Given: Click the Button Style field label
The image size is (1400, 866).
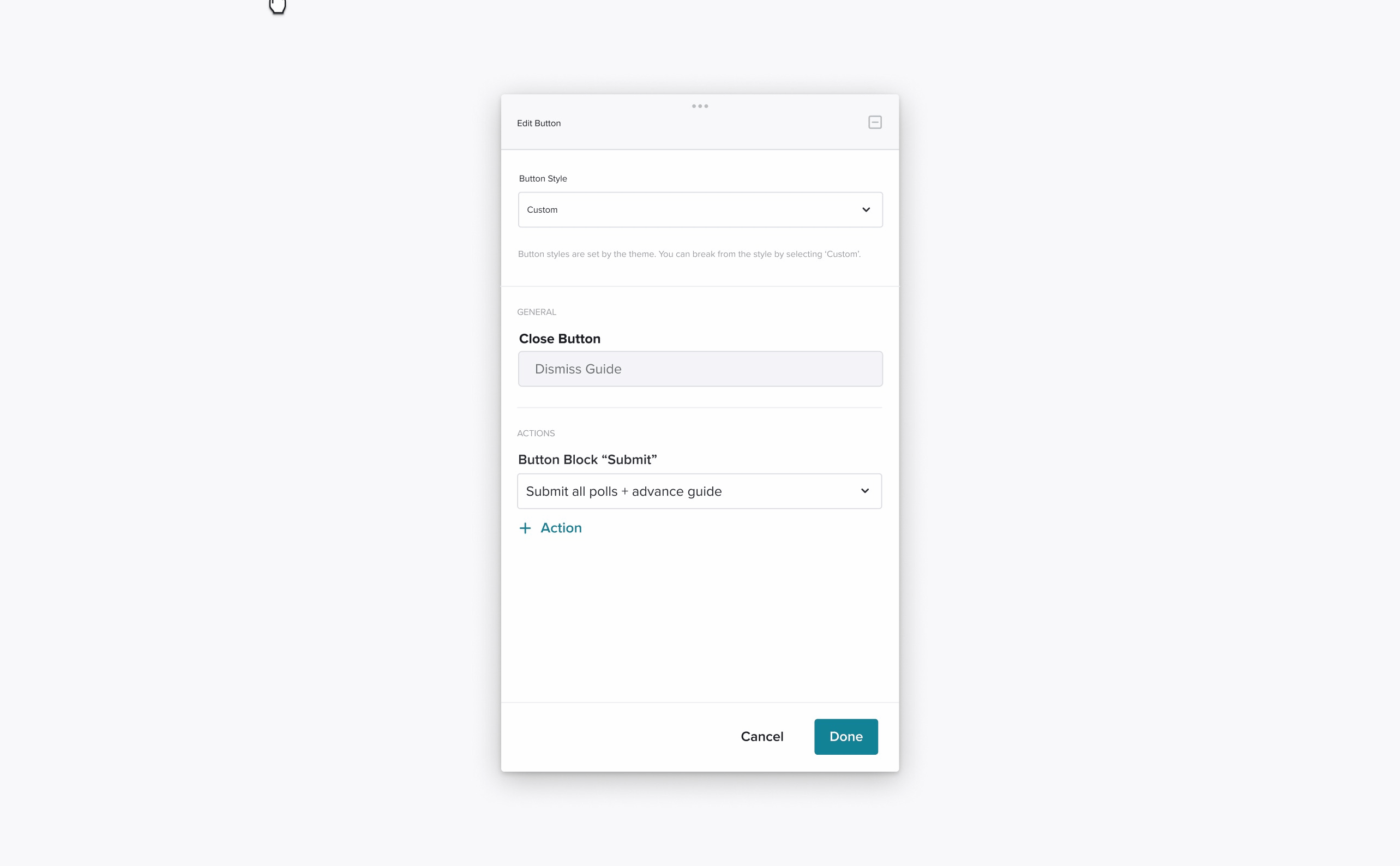Looking at the screenshot, I should click(x=543, y=179).
